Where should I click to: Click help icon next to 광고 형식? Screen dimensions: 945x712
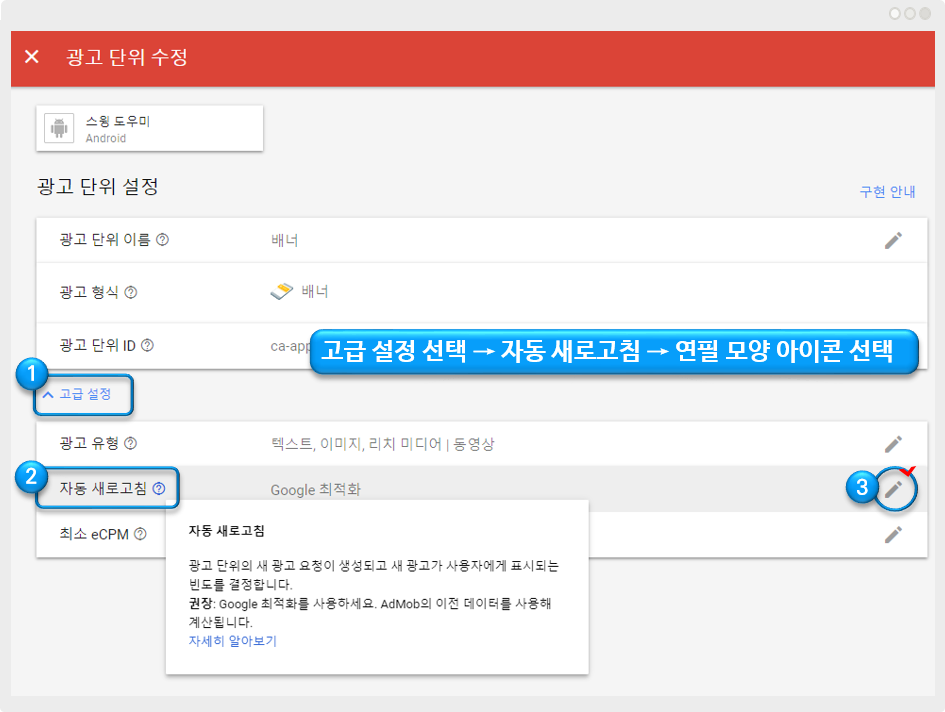click(130, 292)
